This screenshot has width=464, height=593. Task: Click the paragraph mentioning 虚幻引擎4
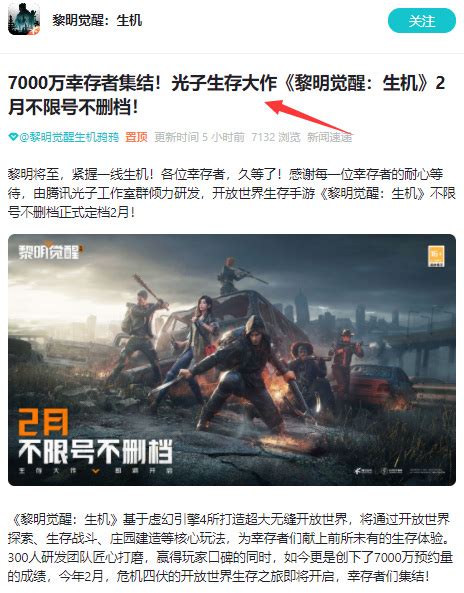(x=230, y=548)
